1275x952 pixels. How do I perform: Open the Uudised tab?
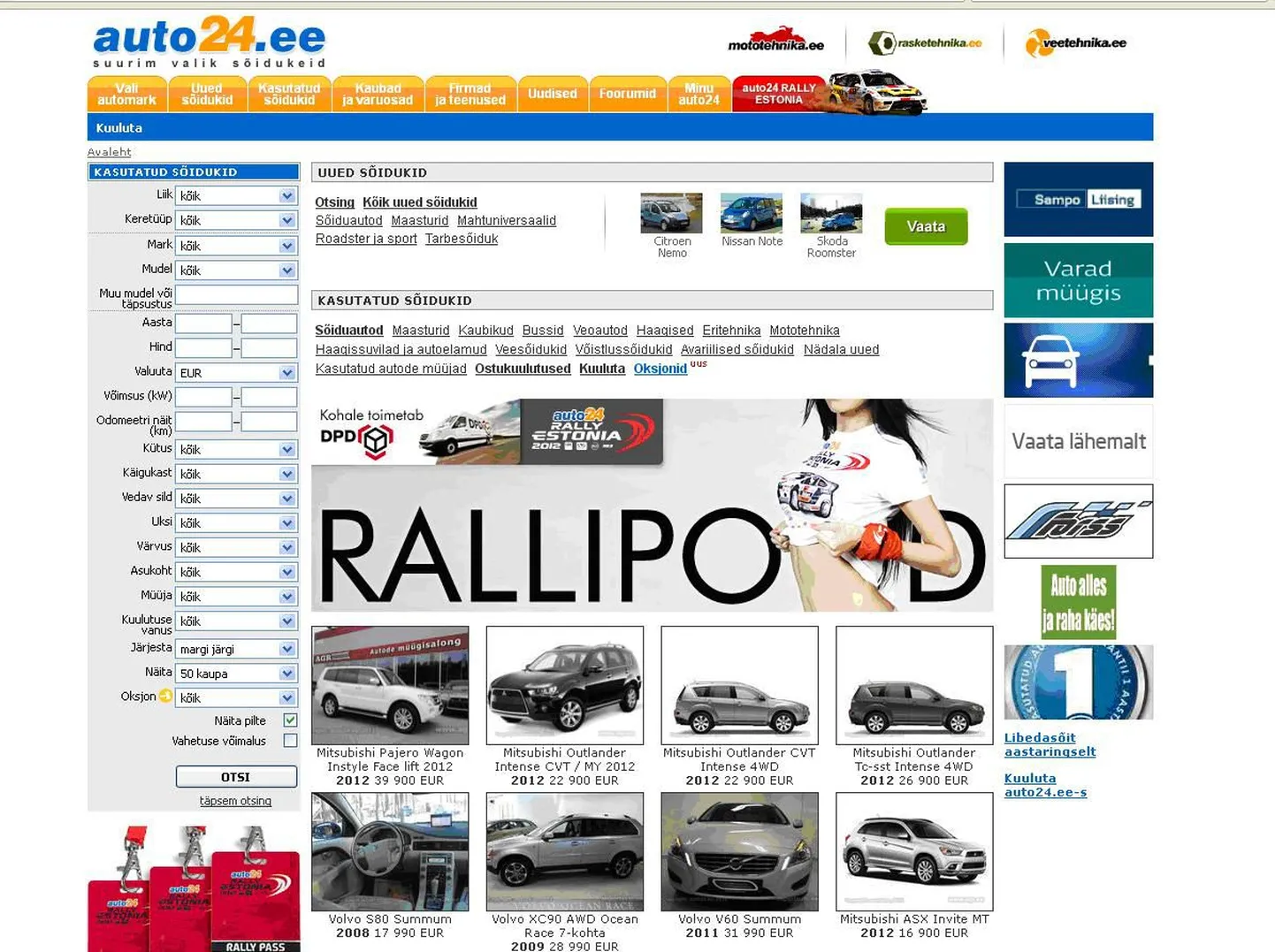[x=553, y=94]
